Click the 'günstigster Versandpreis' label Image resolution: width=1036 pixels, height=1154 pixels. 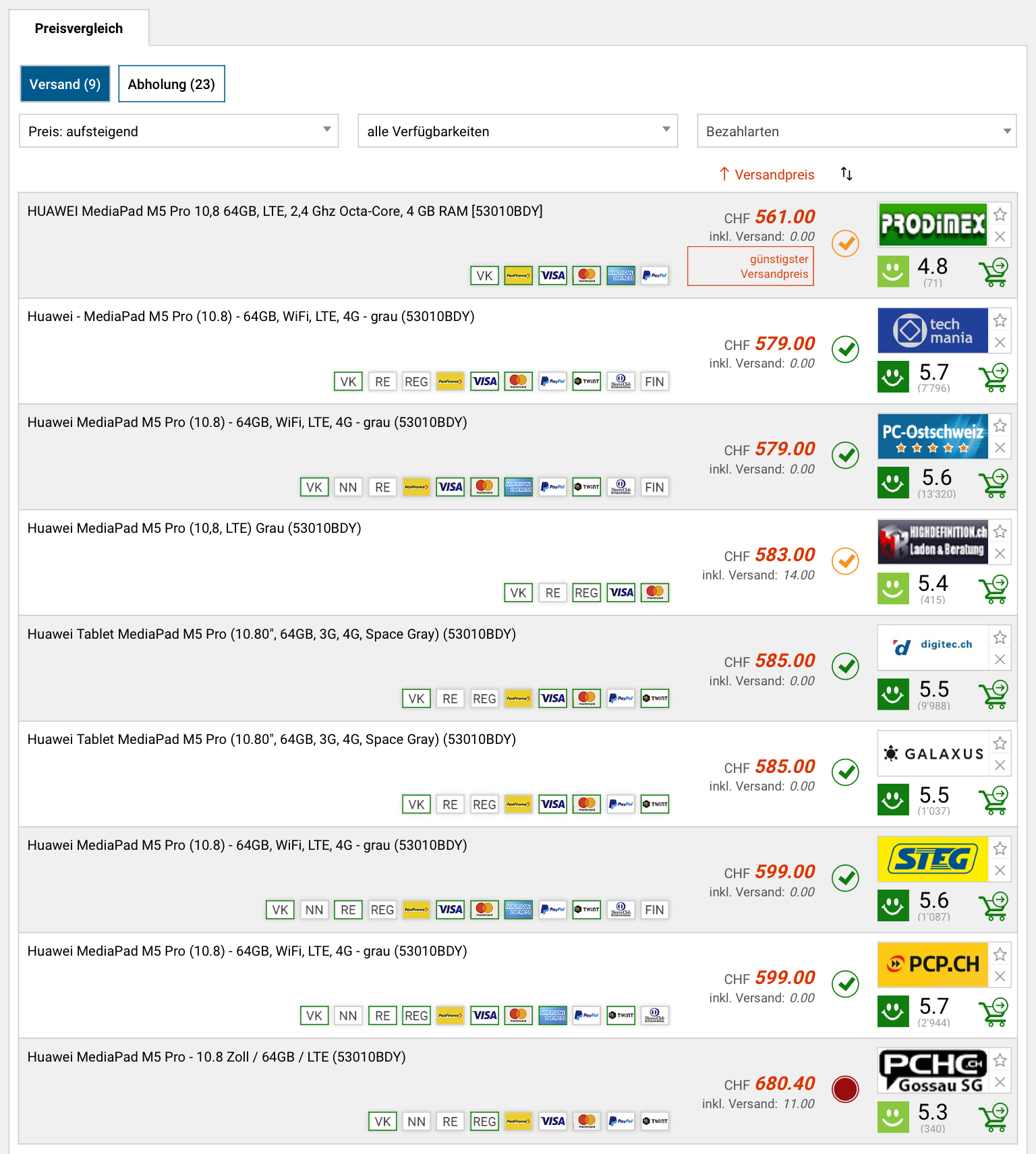pos(751,266)
